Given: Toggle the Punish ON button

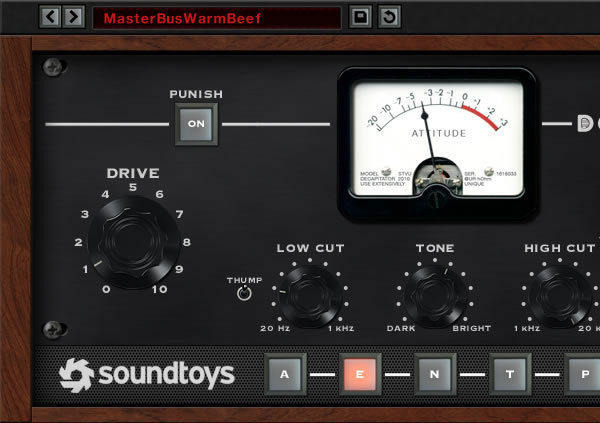Looking at the screenshot, I should pos(196,124).
